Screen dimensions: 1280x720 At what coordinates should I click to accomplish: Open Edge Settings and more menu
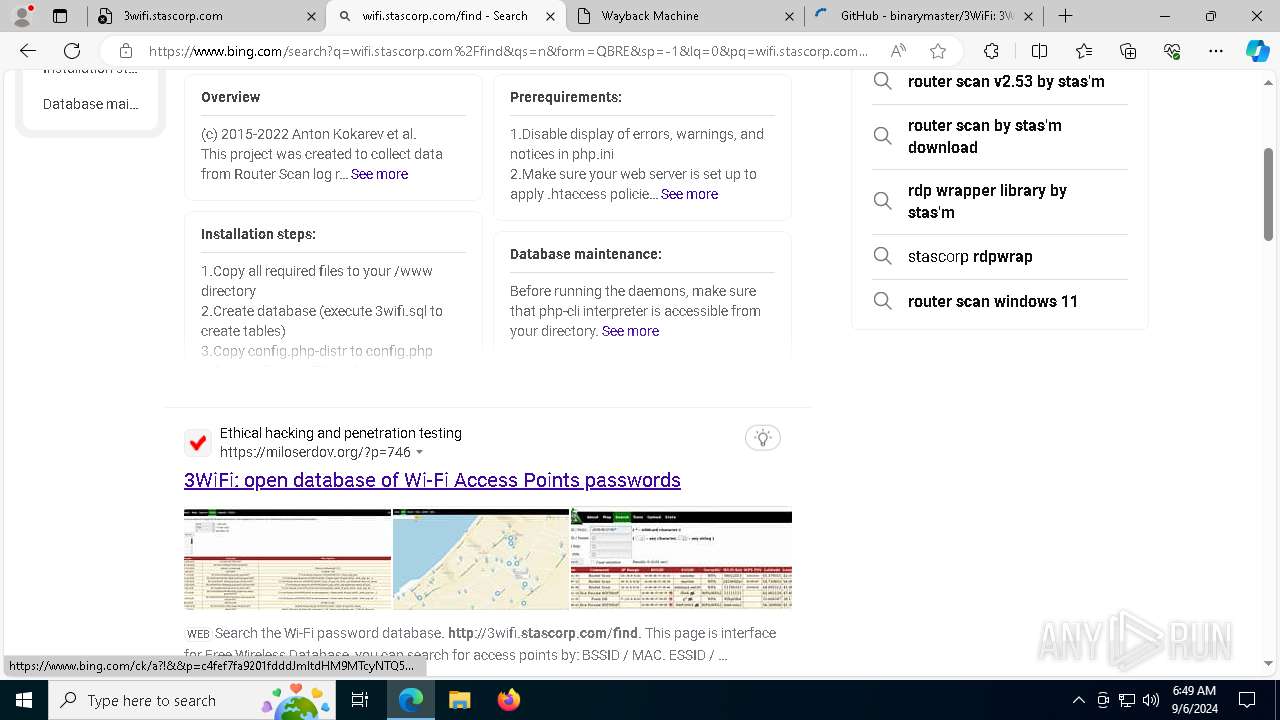coord(1216,51)
